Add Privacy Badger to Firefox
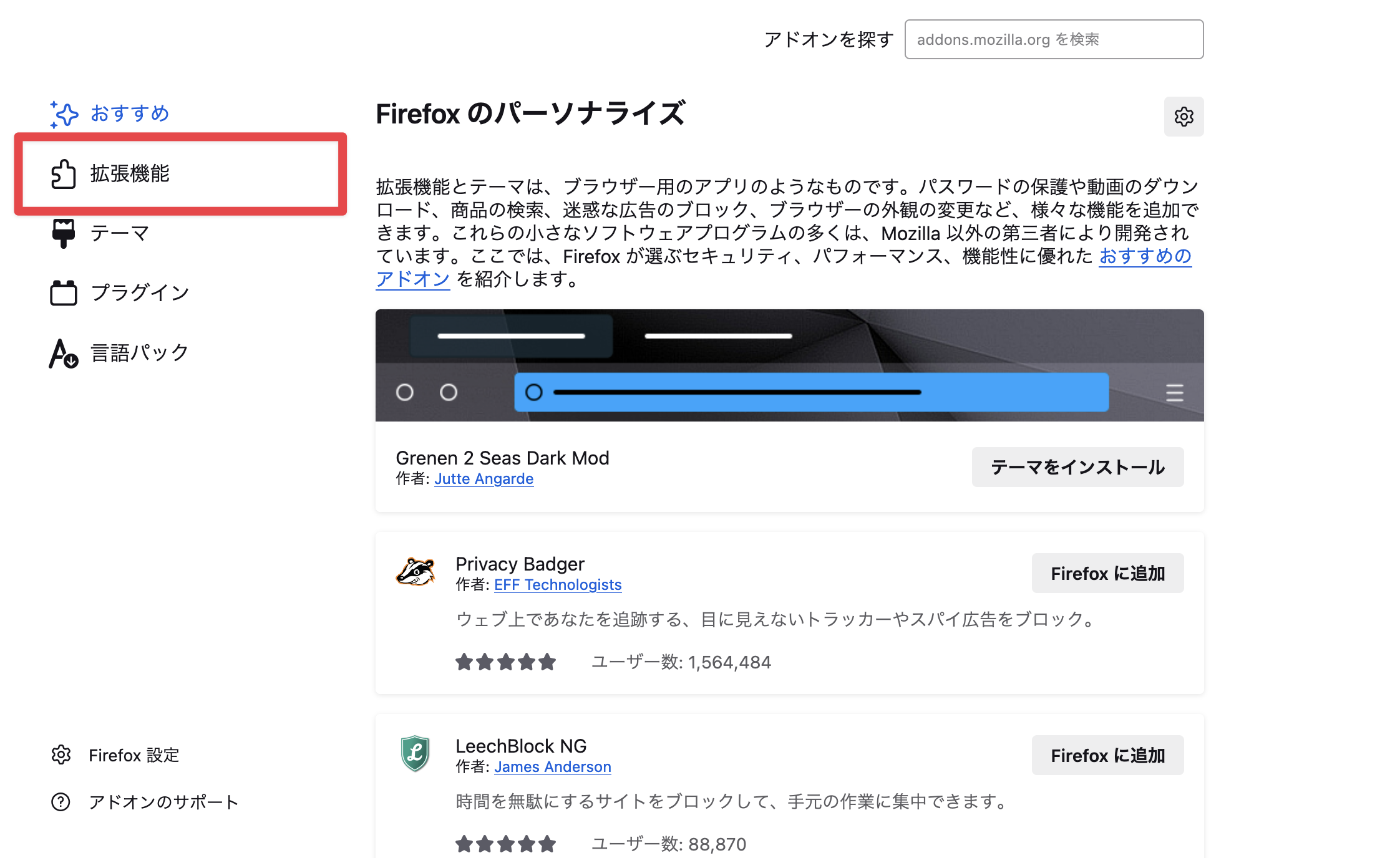 pyautogui.click(x=1107, y=573)
